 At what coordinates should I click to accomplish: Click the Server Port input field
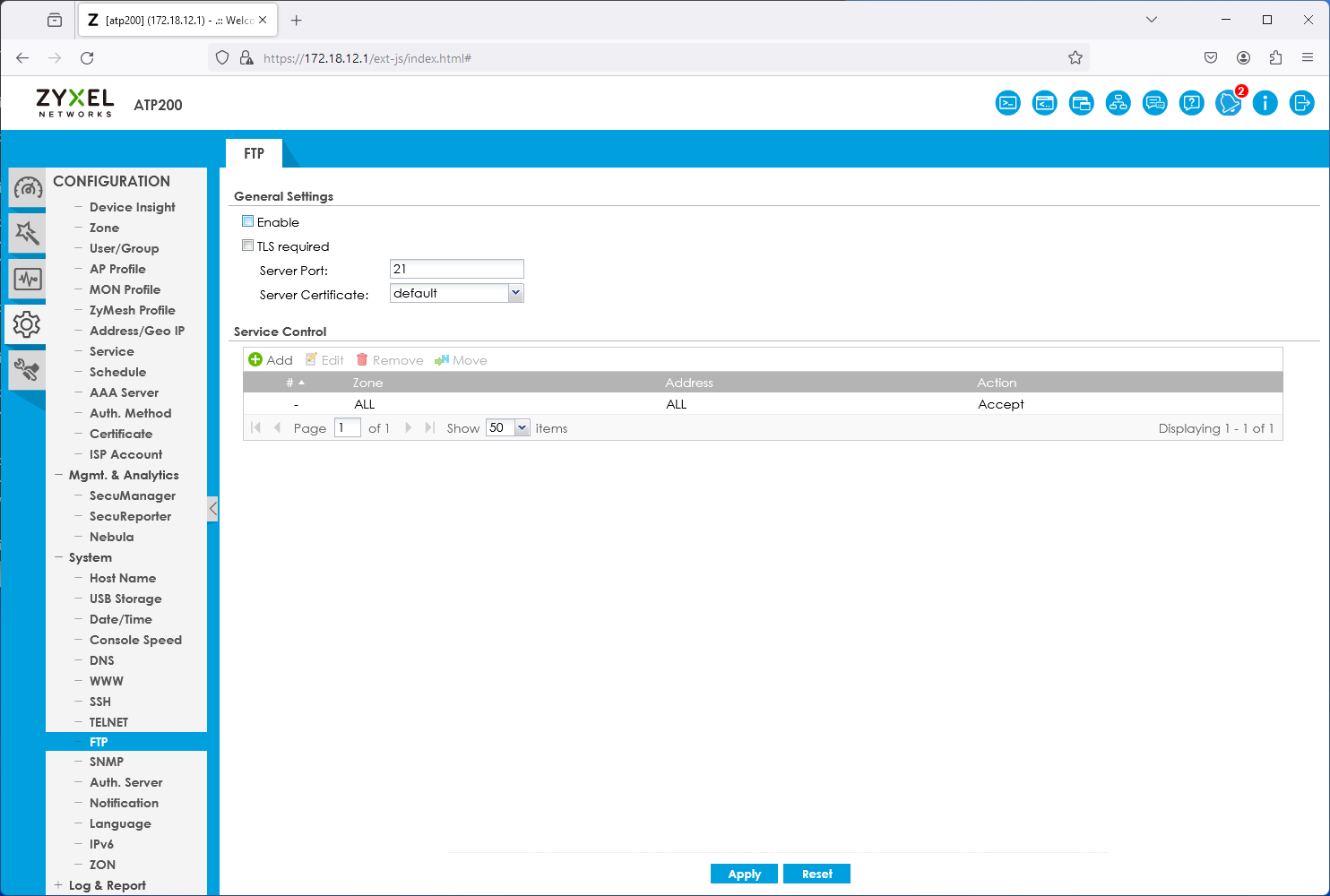(x=457, y=269)
